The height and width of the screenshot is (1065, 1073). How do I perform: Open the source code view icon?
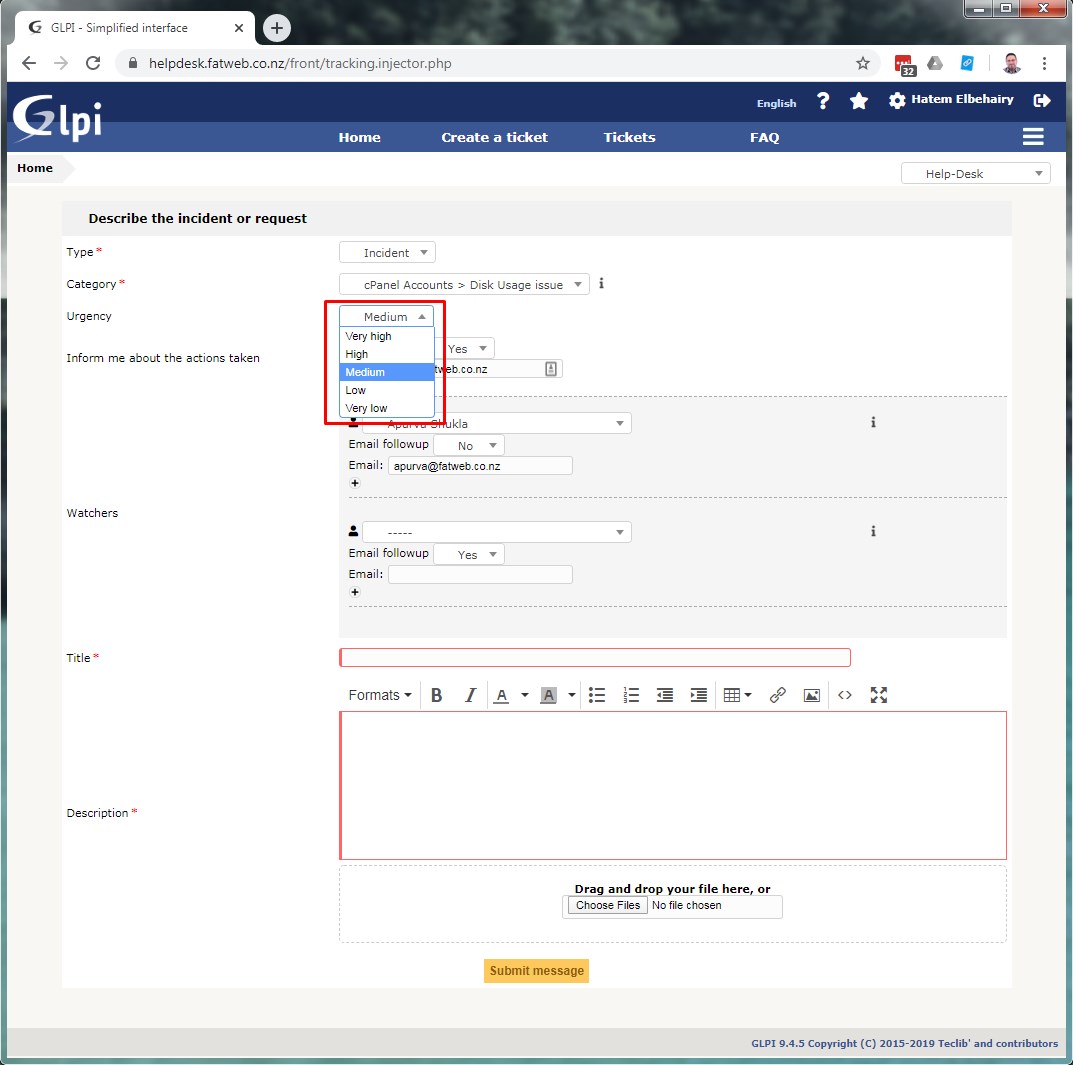pyautogui.click(x=845, y=695)
